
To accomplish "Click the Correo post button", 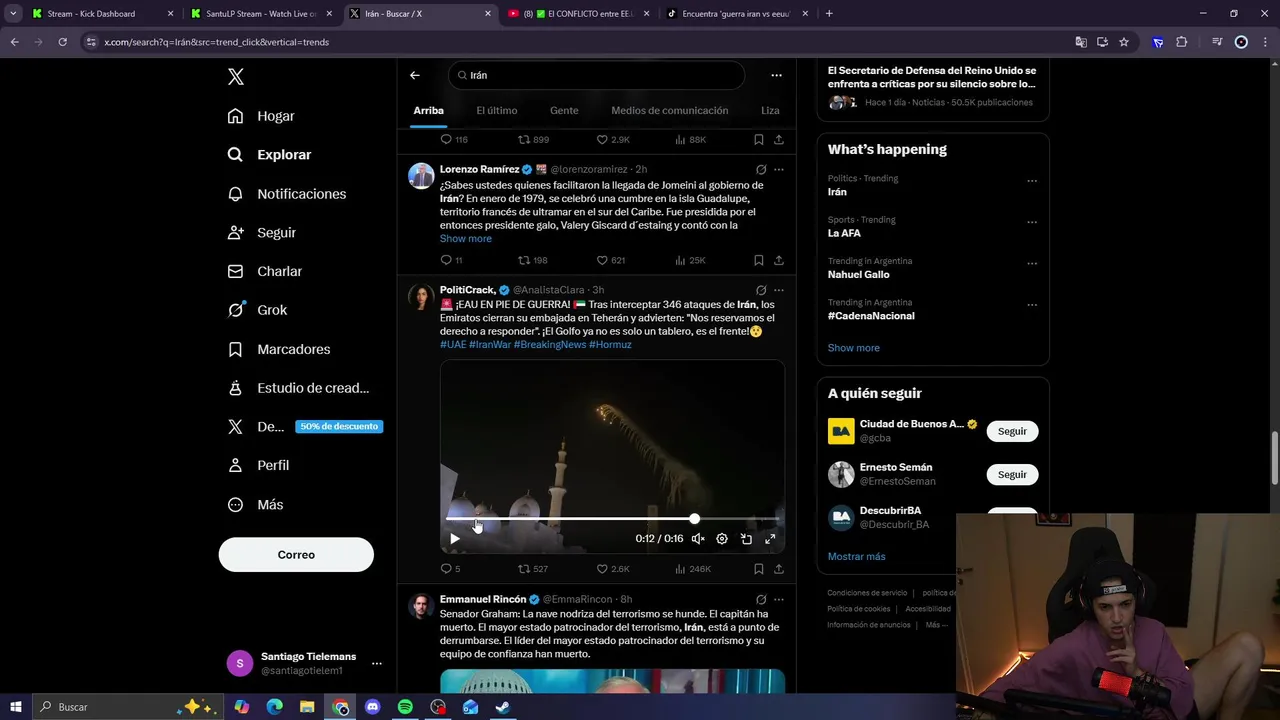I will pyautogui.click(x=296, y=555).
